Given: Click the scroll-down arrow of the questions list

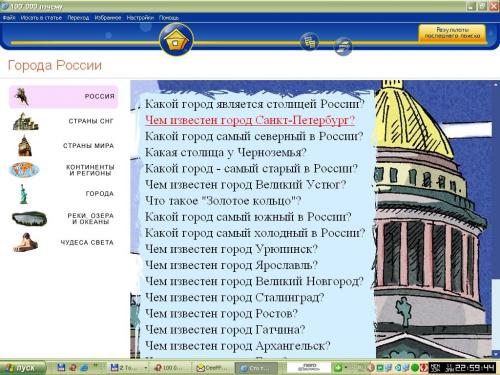Looking at the screenshot, I should [x=496, y=354].
